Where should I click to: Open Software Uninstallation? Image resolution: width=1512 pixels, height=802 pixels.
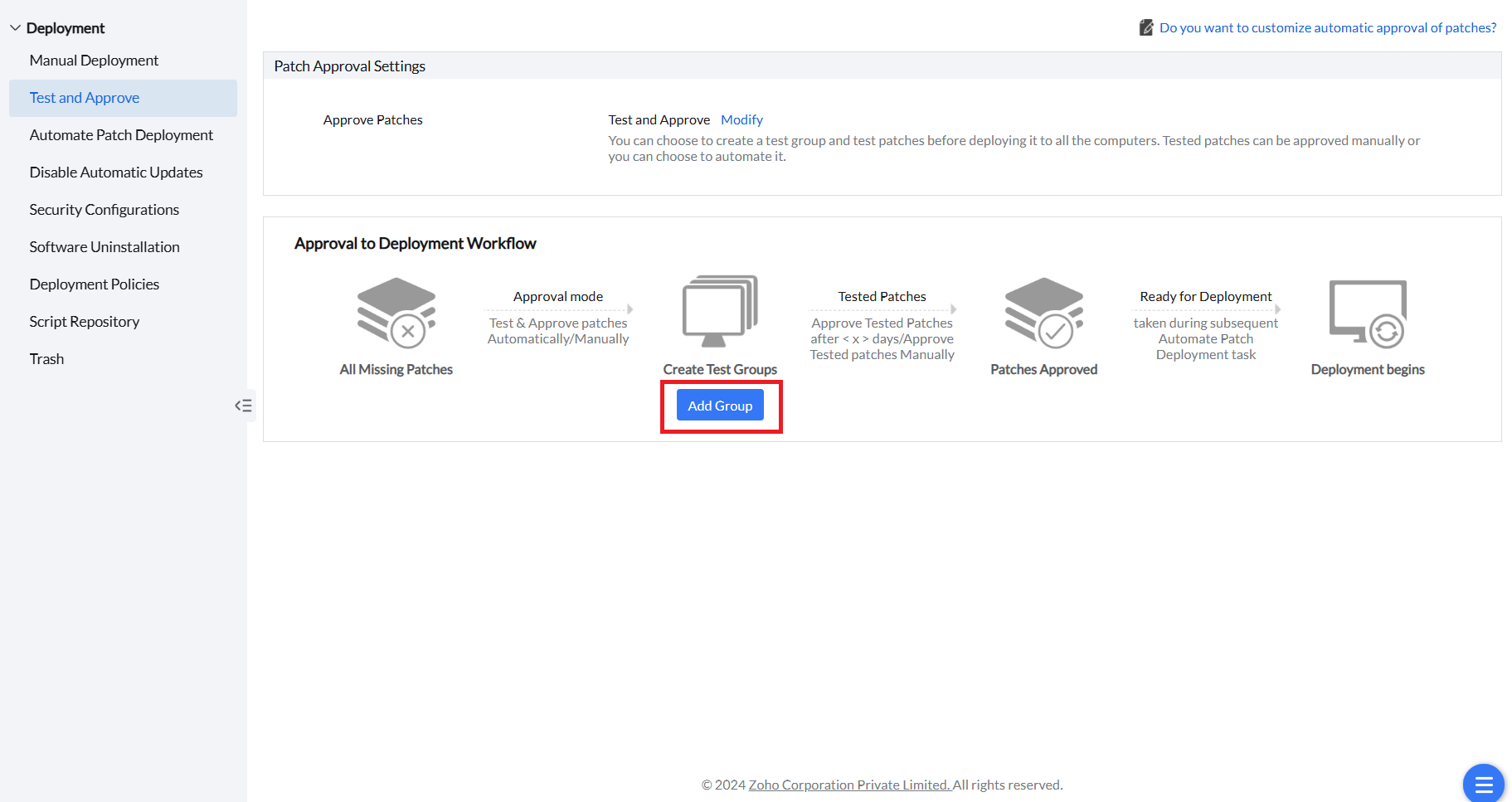click(x=104, y=246)
